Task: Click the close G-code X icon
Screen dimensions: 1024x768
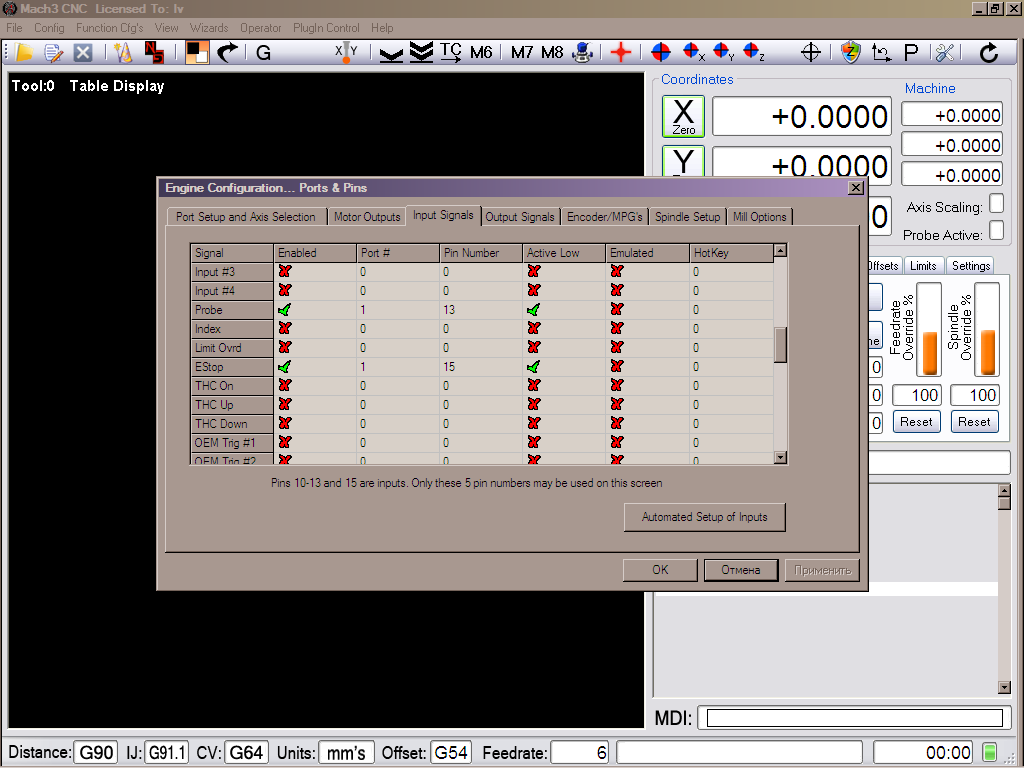Action: [83, 52]
